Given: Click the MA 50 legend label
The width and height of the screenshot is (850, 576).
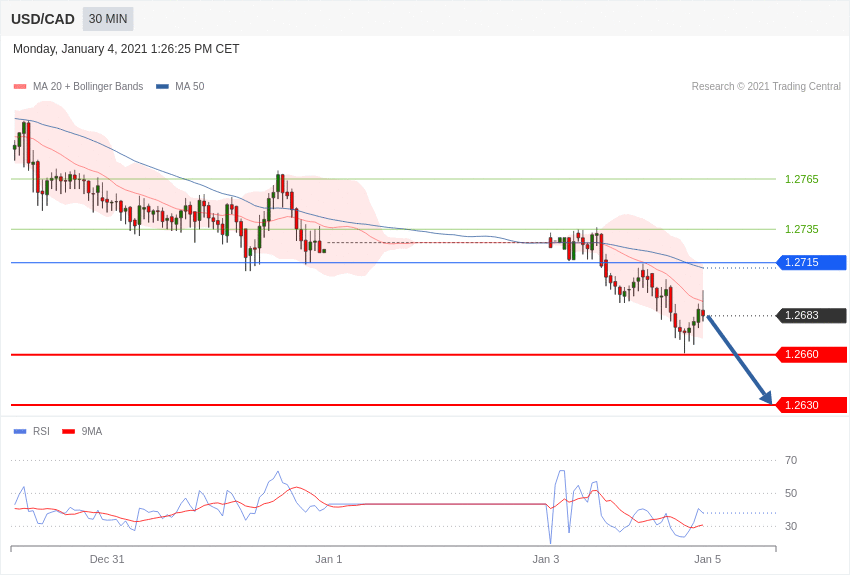Looking at the screenshot, I should tap(190, 87).
